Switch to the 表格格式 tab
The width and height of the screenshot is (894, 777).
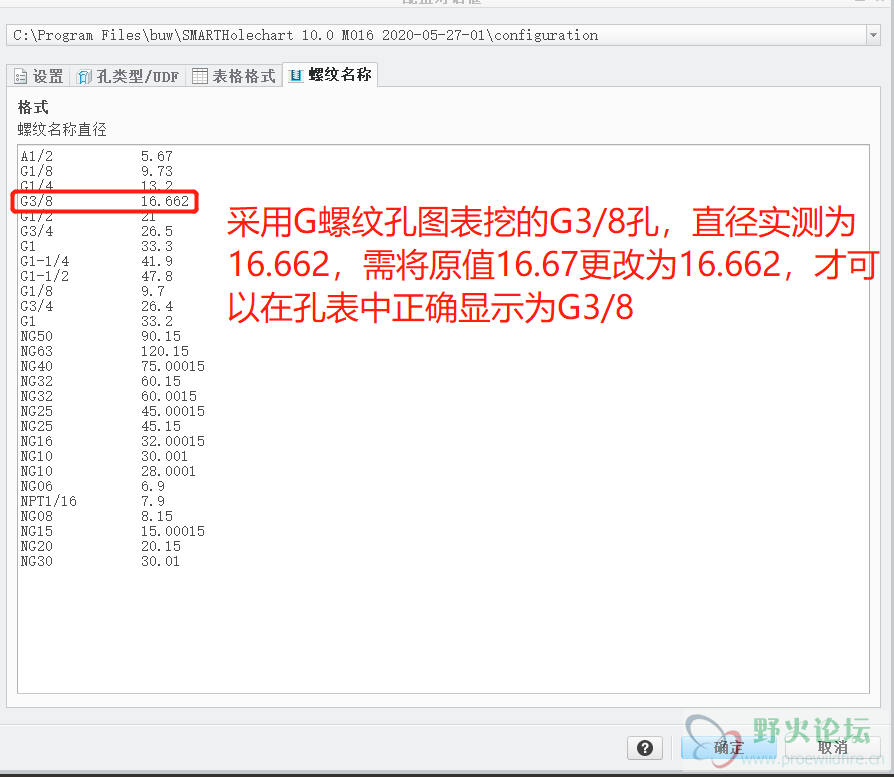pos(234,76)
